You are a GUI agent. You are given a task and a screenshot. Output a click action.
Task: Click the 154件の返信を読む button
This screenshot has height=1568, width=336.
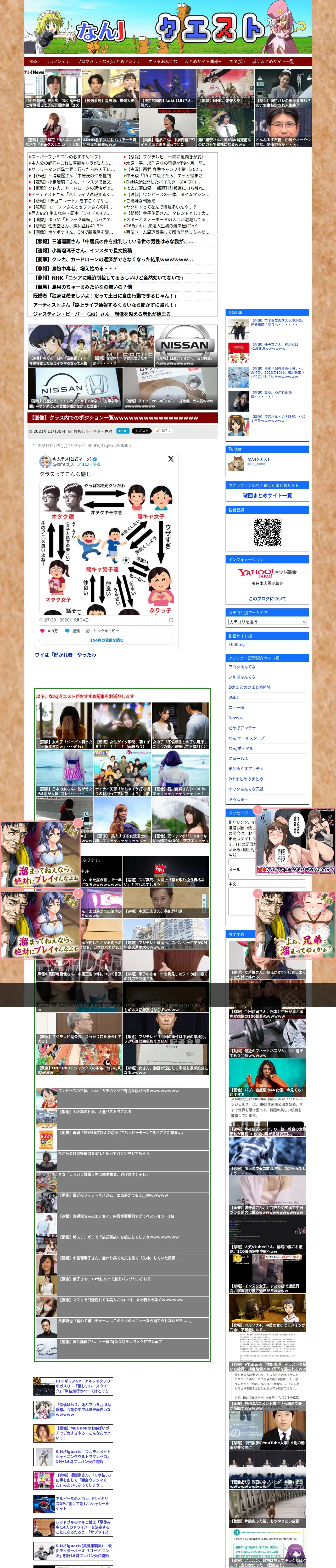pyautogui.click(x=107, y=640)
